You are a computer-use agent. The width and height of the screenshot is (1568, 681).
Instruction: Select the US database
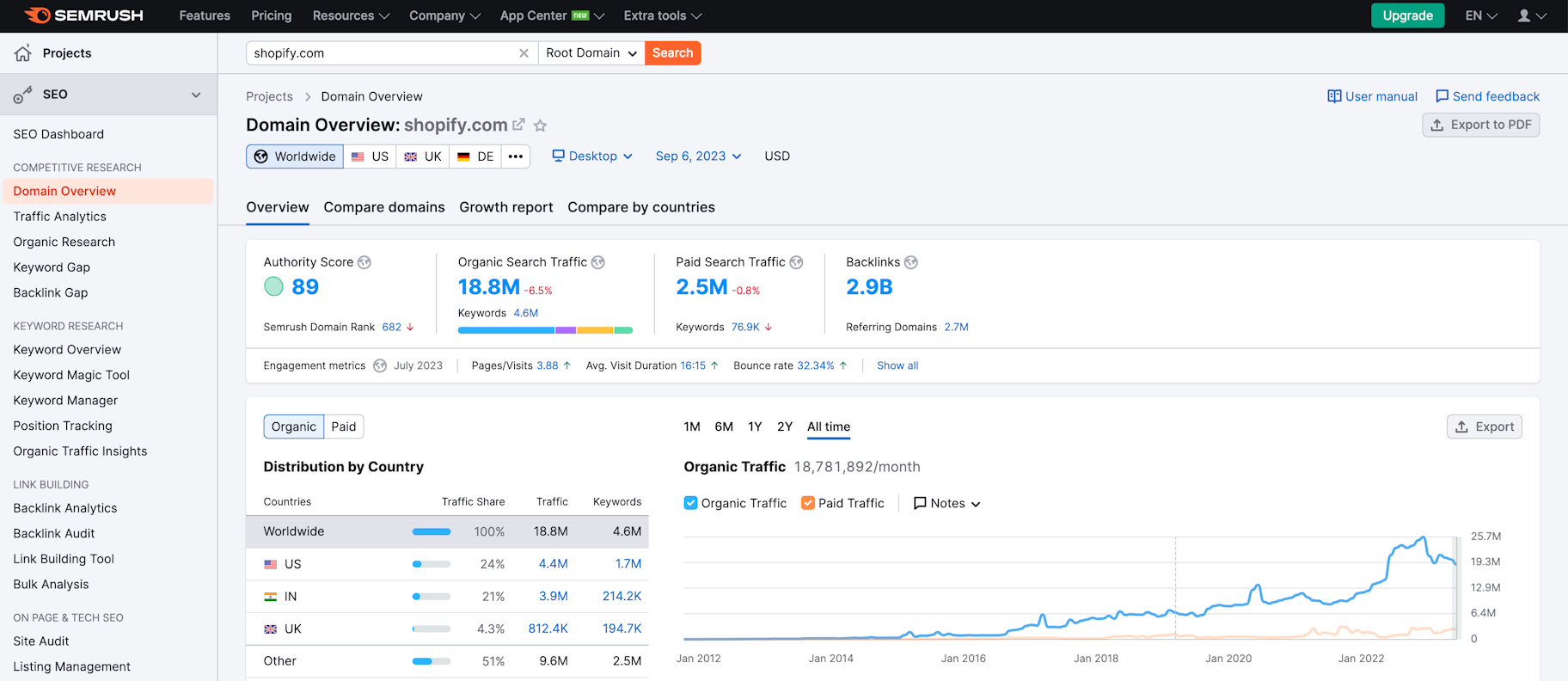pos(371,156)
